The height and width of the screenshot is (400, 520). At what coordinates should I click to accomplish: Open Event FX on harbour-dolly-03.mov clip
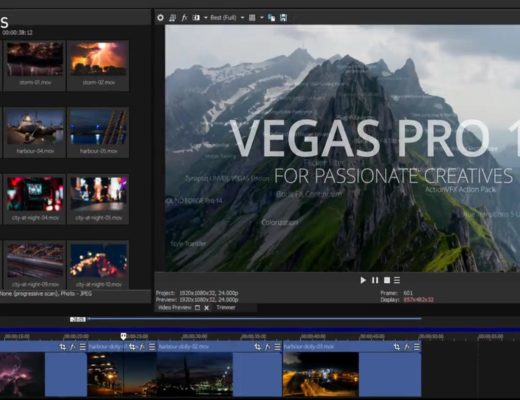(407, 347)
